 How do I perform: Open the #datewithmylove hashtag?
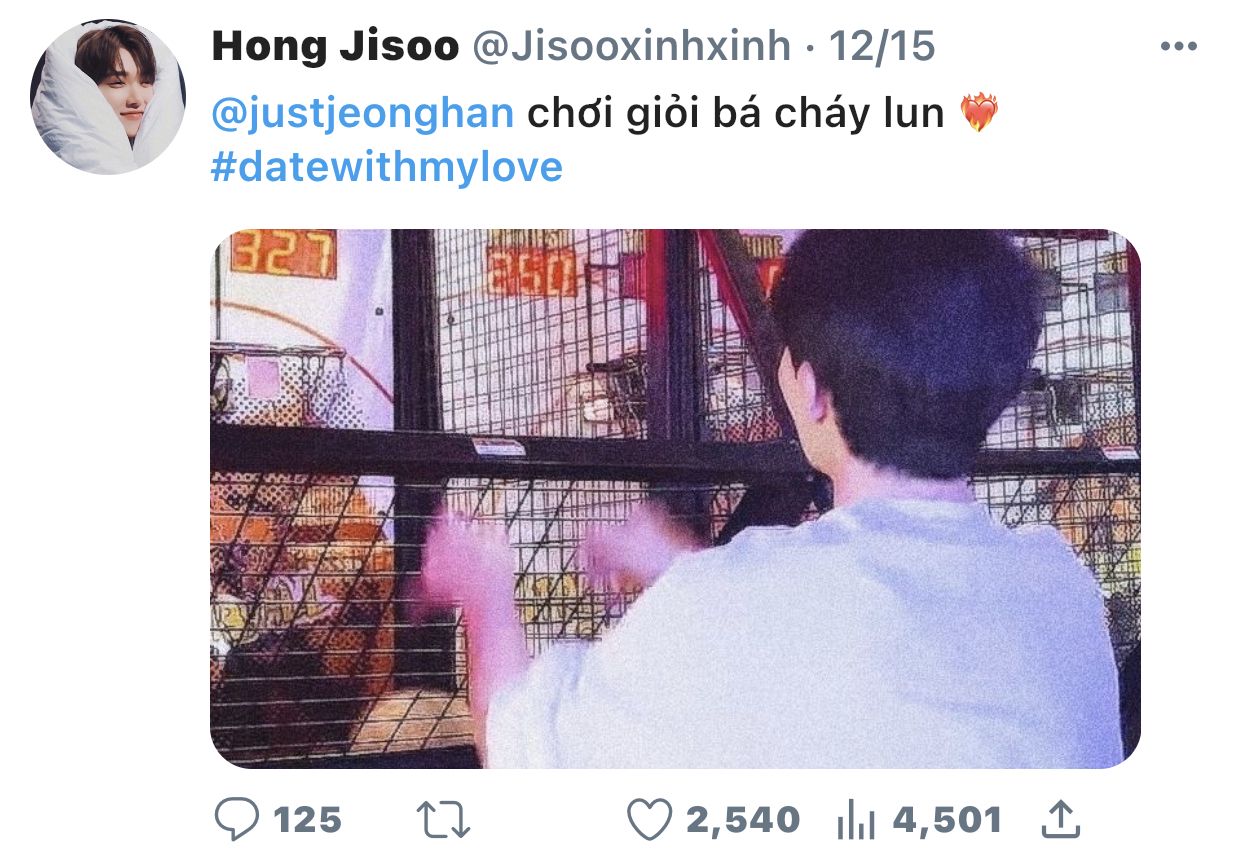click(387, 167)
